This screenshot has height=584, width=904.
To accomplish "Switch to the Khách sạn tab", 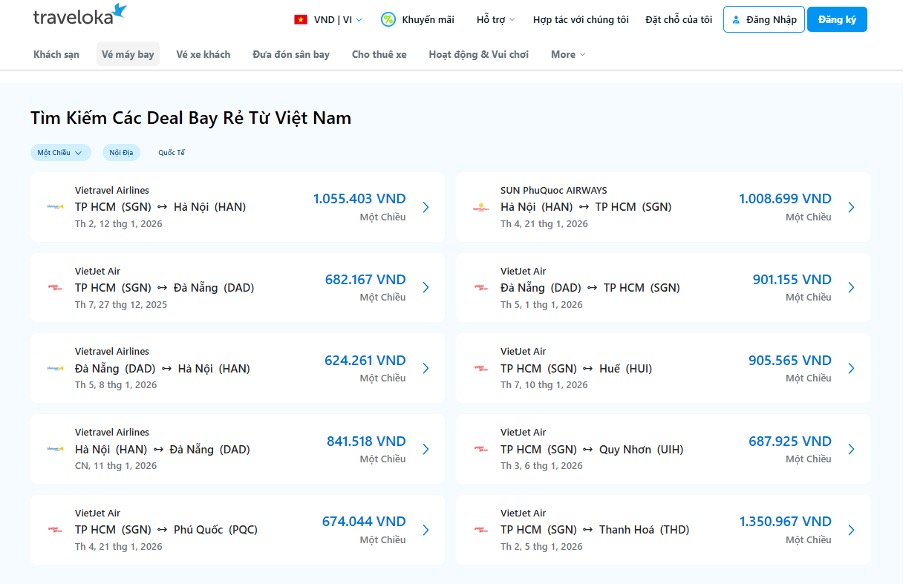I will coord(56,54).
